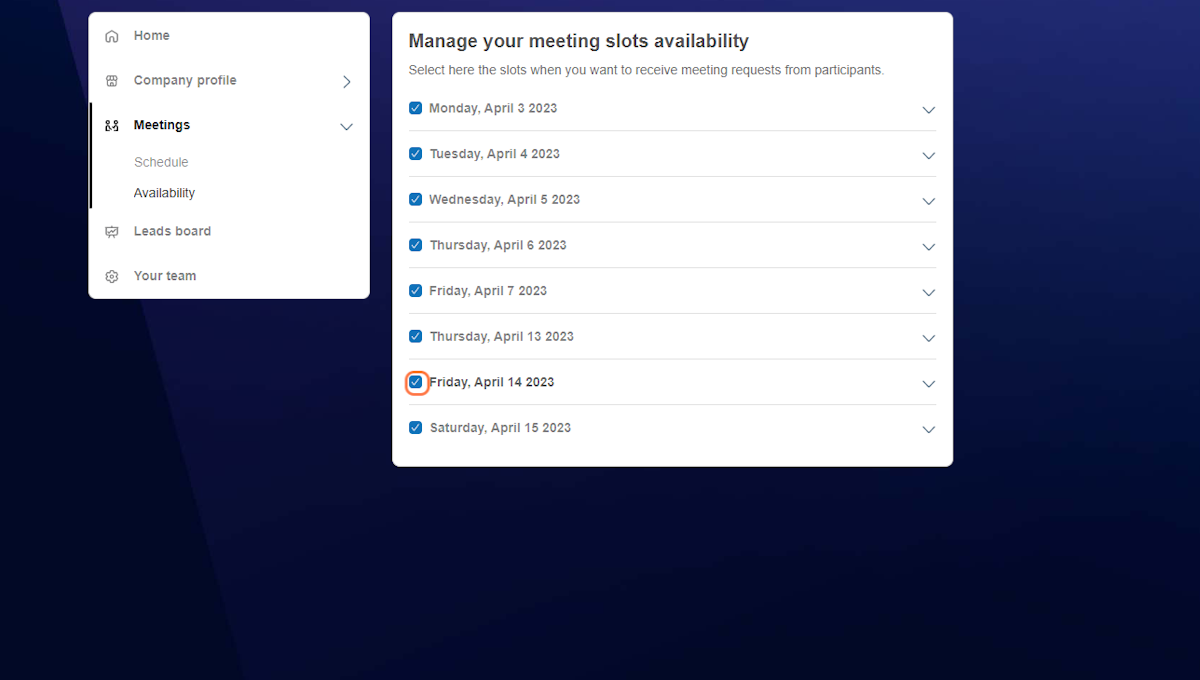Select Availability under Meetings
The height and width of the screenshot is (680, 1200).
coord(164,193)
